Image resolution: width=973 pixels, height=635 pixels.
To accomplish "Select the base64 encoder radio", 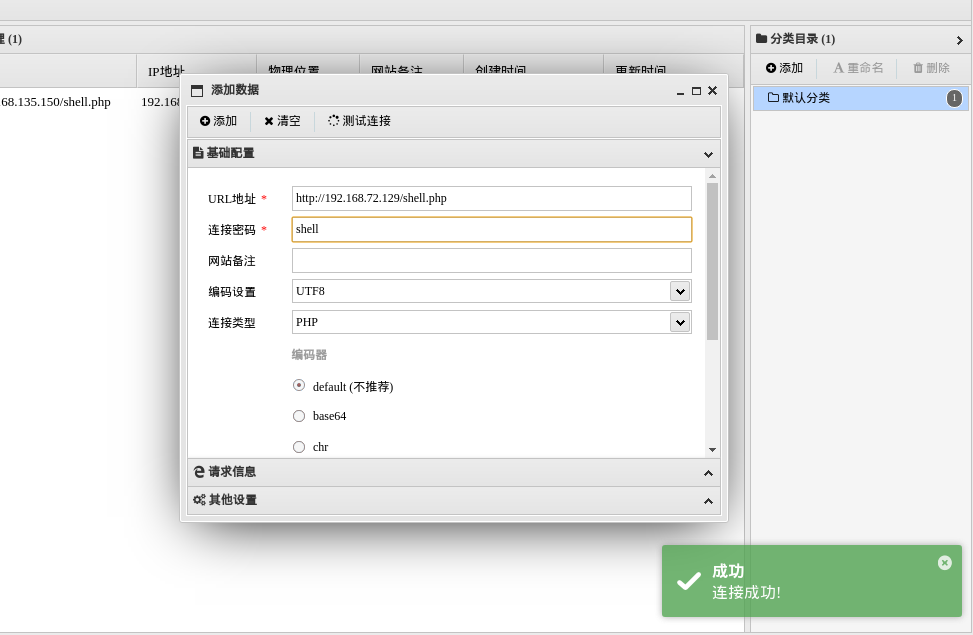I will [299, 416].
